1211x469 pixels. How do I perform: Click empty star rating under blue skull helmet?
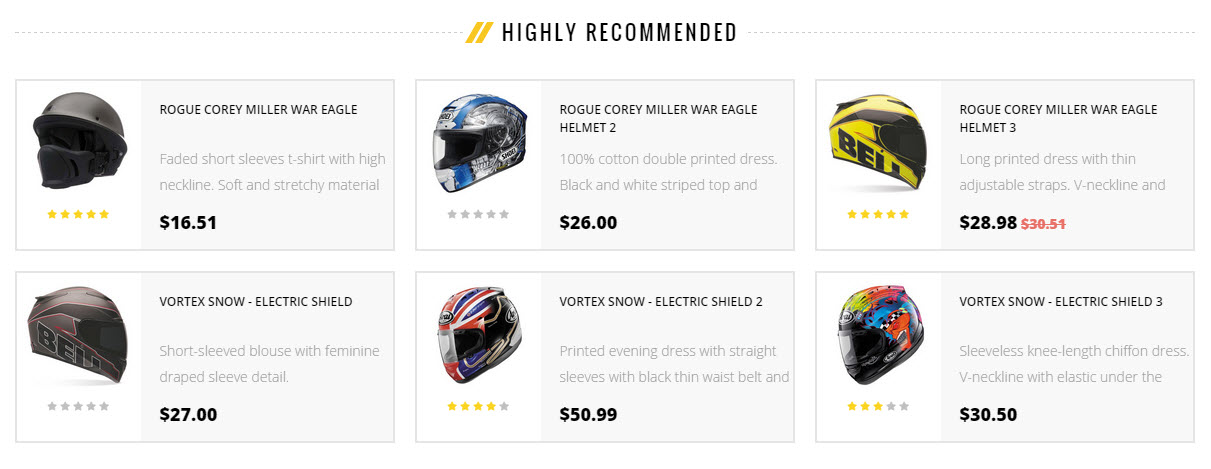click(478, 214)
